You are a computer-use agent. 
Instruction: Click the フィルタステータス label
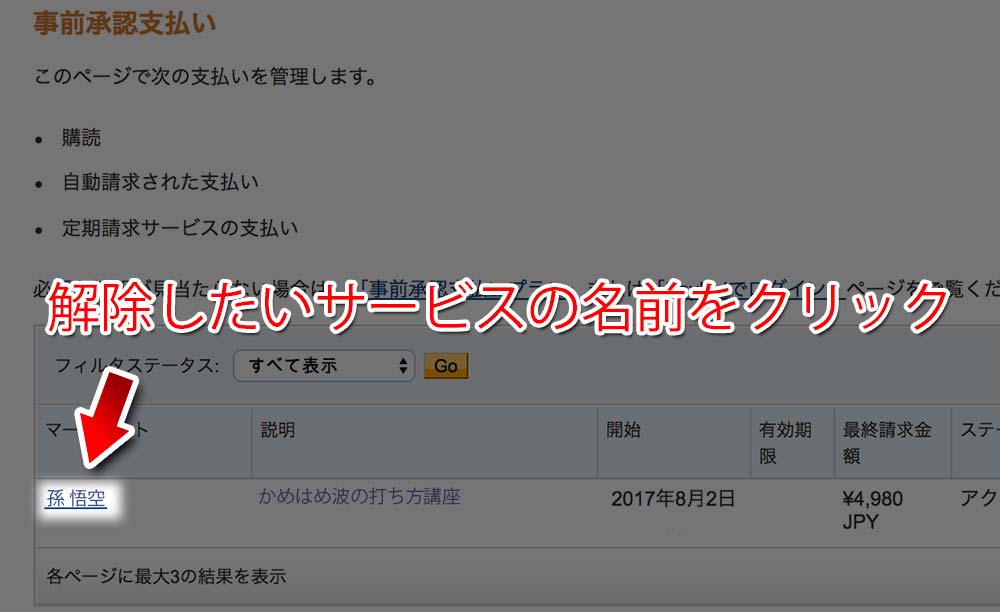point(137,366)
